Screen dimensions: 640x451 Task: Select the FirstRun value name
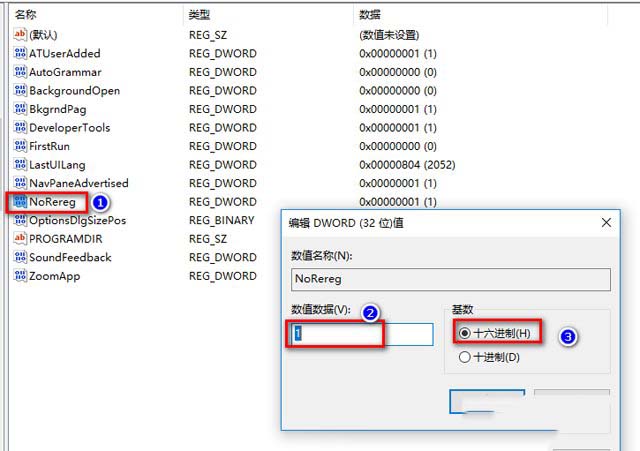(49, 146)
